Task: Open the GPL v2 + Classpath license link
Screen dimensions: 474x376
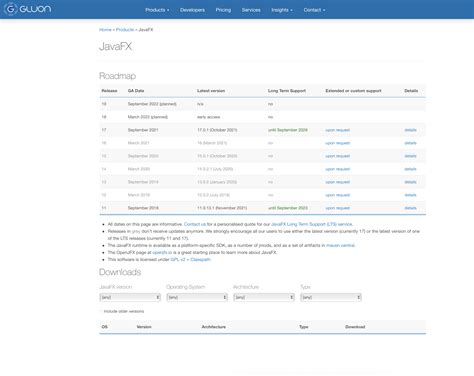Action: click(x=190, y=259)
